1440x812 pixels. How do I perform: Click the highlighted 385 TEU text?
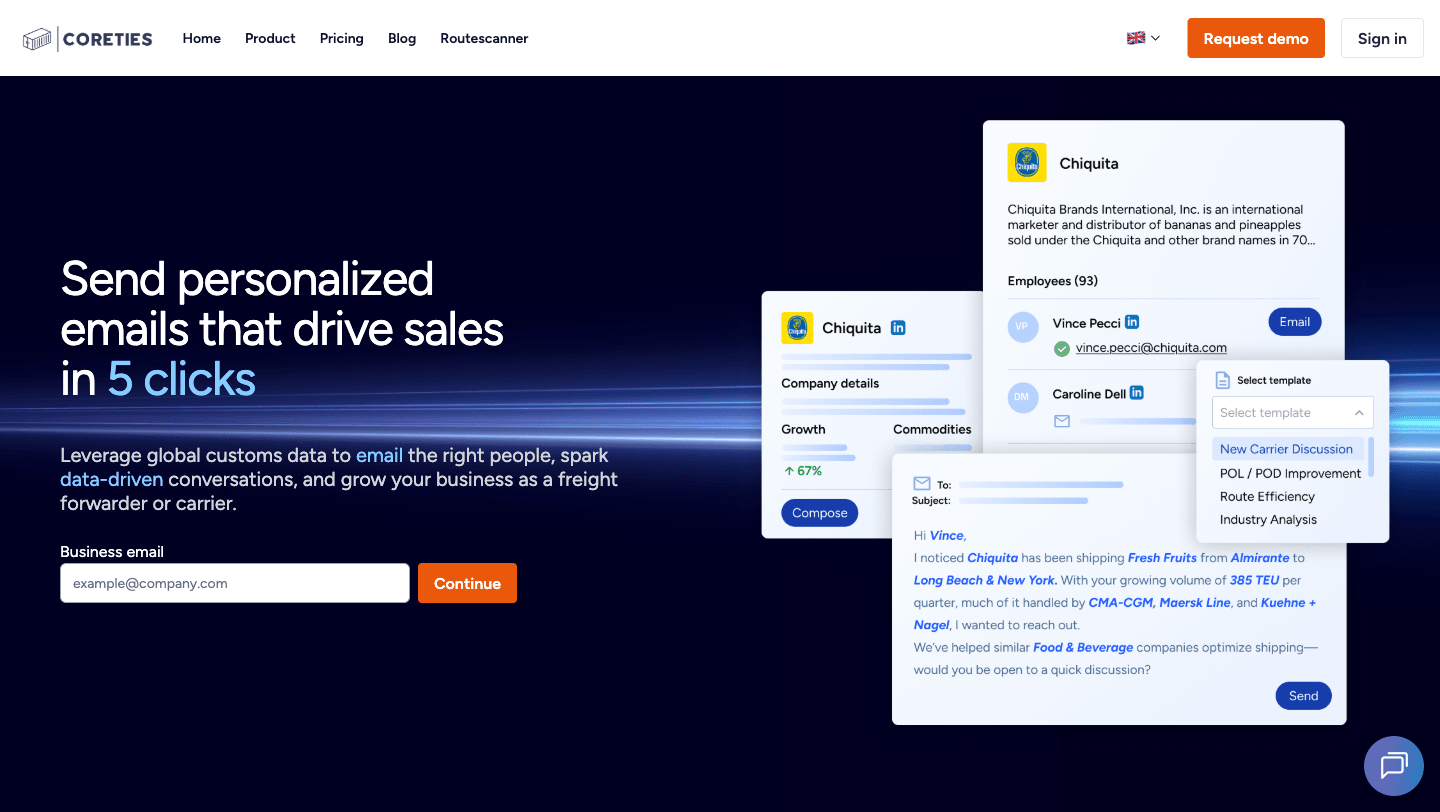(x=1255, y=580)
